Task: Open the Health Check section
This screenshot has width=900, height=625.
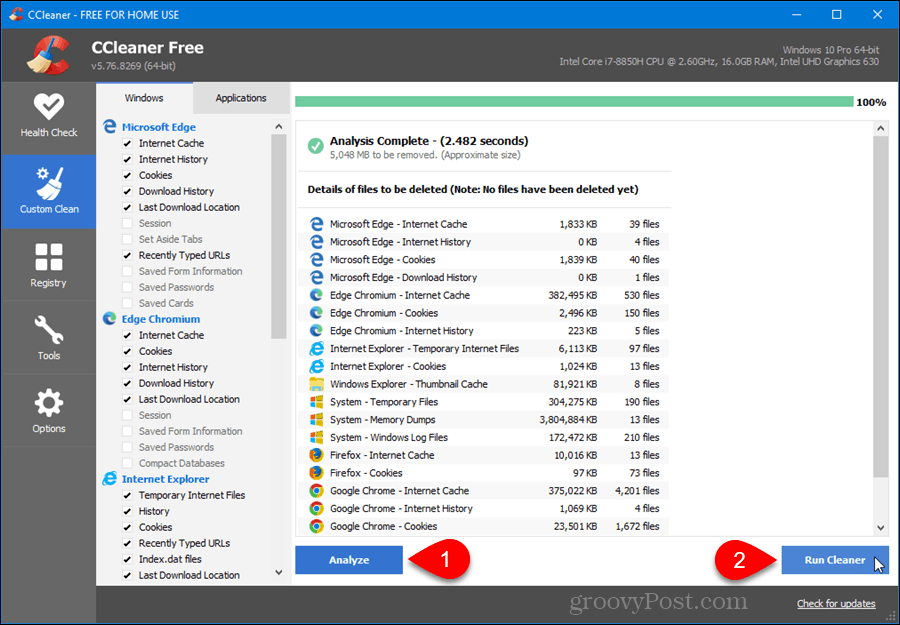Action: [x=49, y=118]
